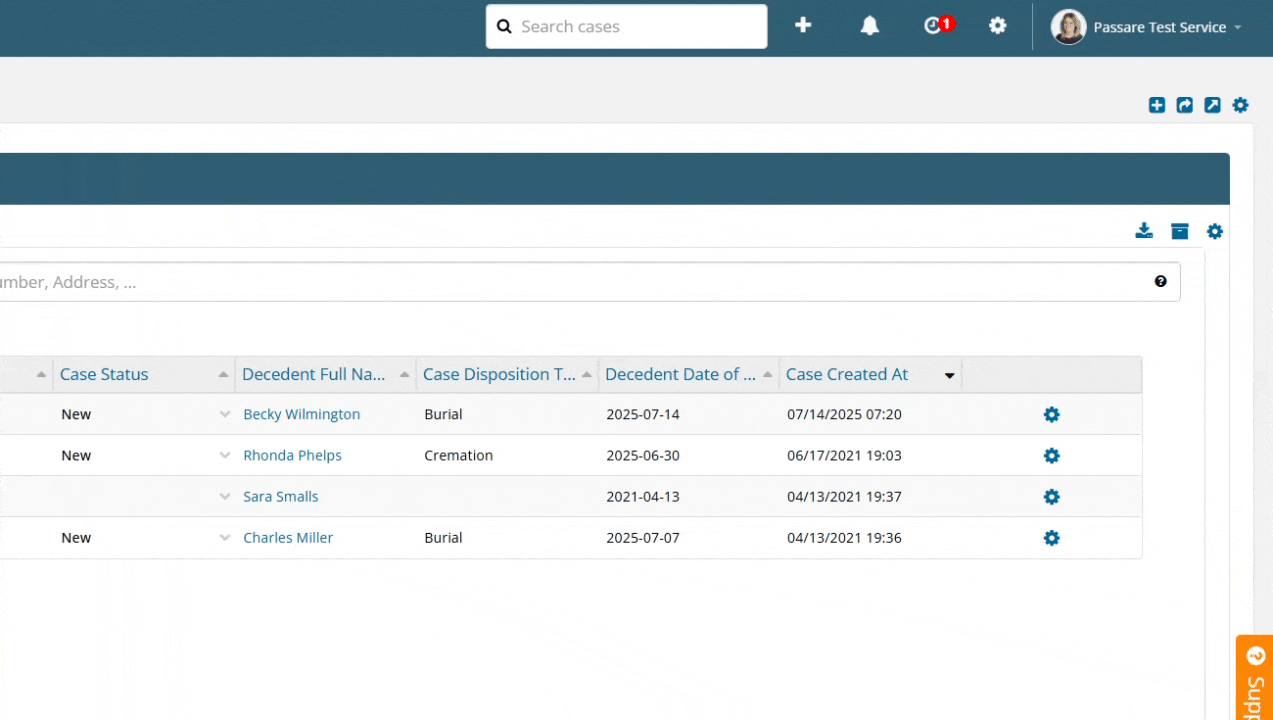
Task: Click the archive box icon in the panel
Action: [1180, 231]
